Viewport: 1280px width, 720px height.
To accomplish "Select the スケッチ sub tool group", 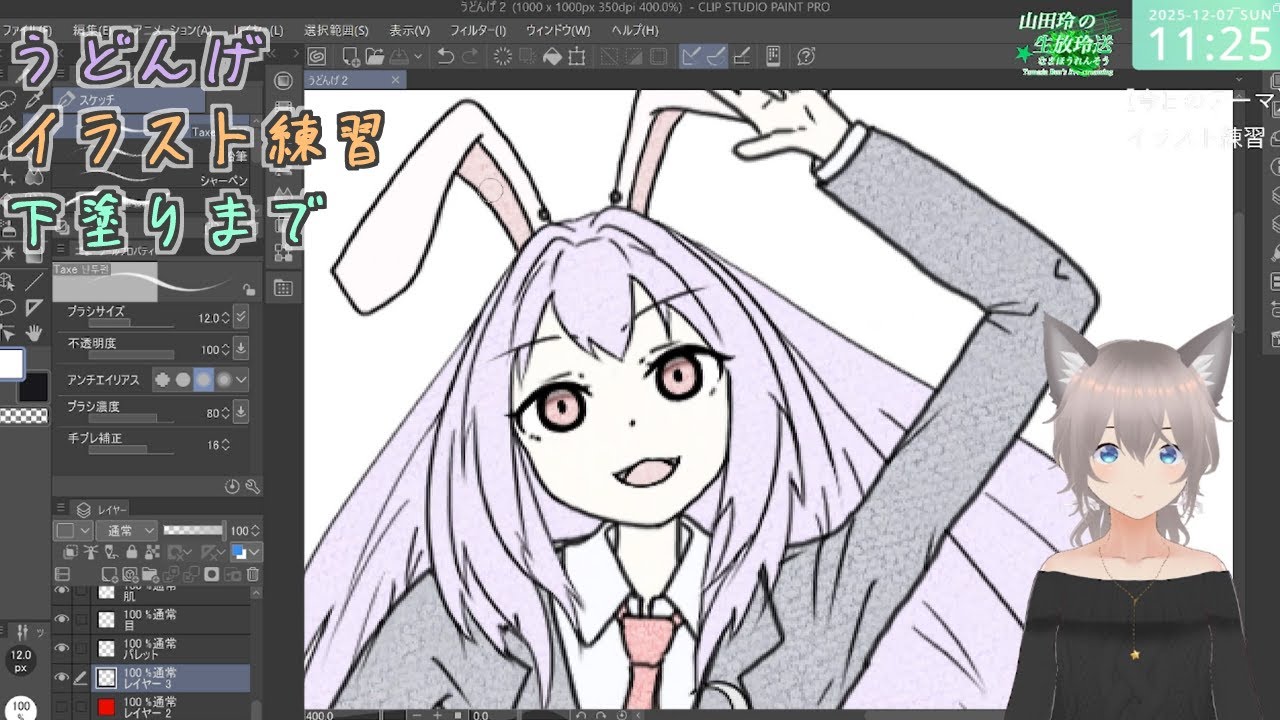I will pyautogui.click(x=128, y=100).
